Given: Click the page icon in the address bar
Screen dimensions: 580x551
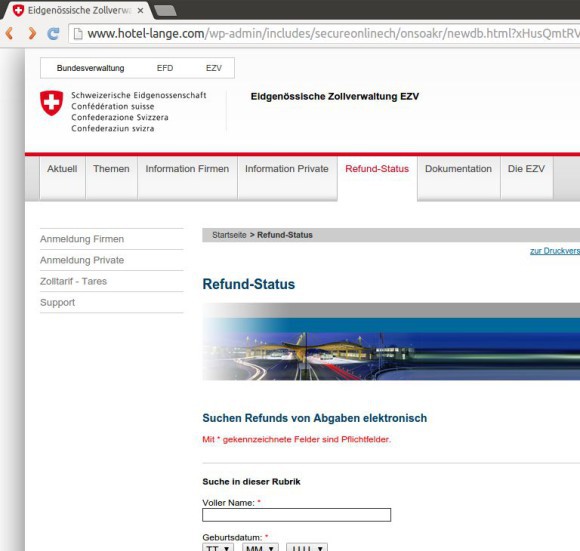Looking at the screenshot, I should click(x=78, y=34).
